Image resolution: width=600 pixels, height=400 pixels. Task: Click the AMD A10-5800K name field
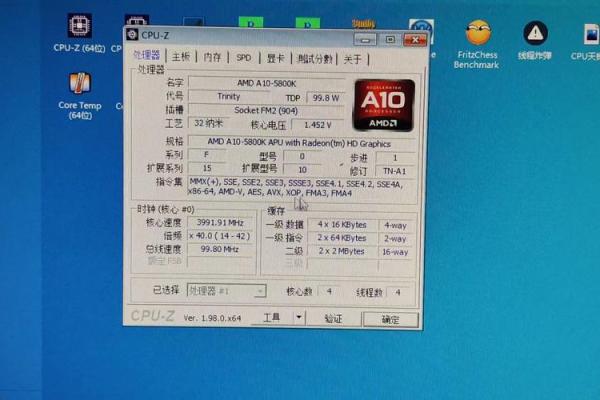point(267,83)
